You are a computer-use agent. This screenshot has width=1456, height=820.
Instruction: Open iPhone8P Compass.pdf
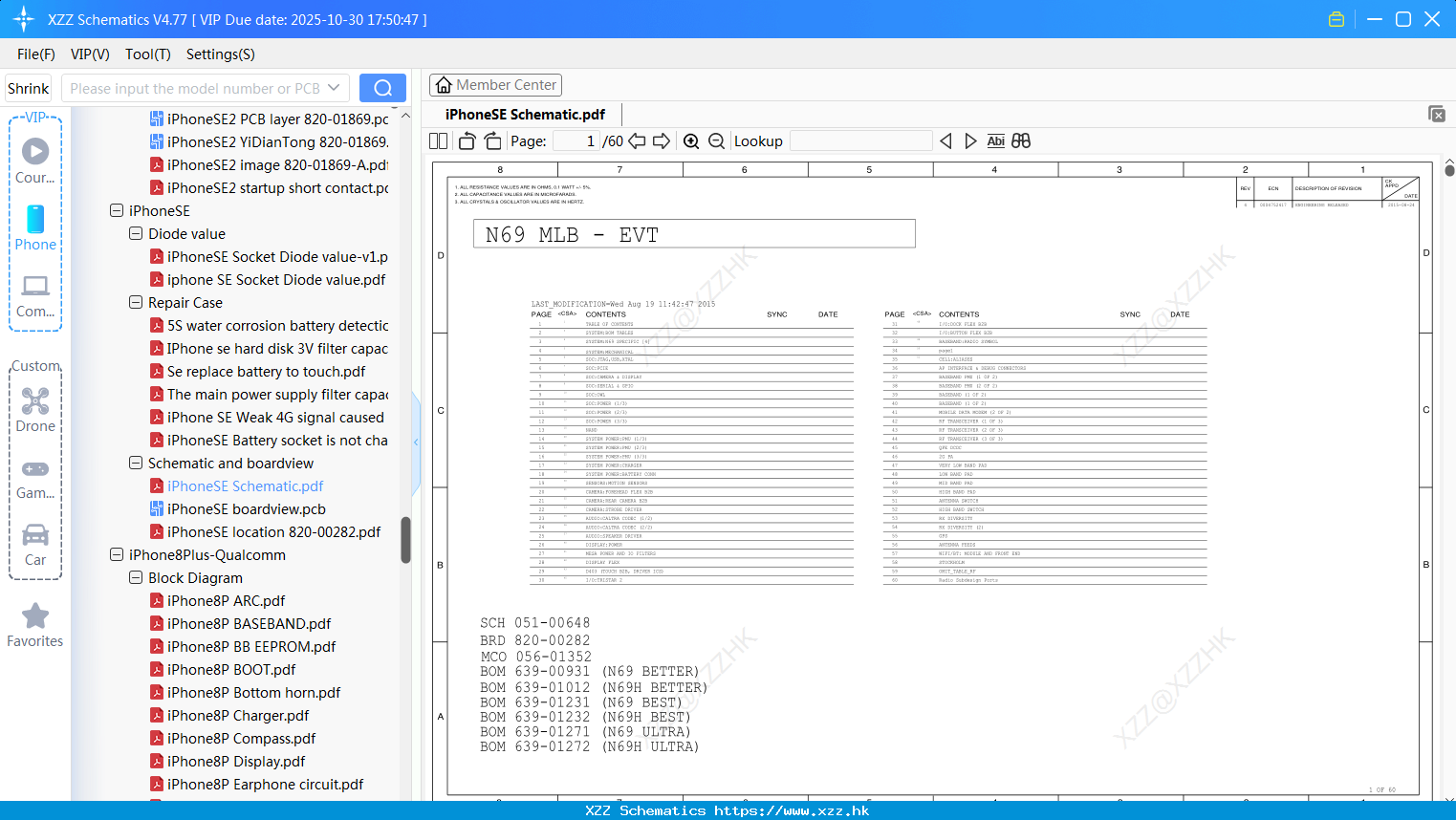tap(241, 738)
